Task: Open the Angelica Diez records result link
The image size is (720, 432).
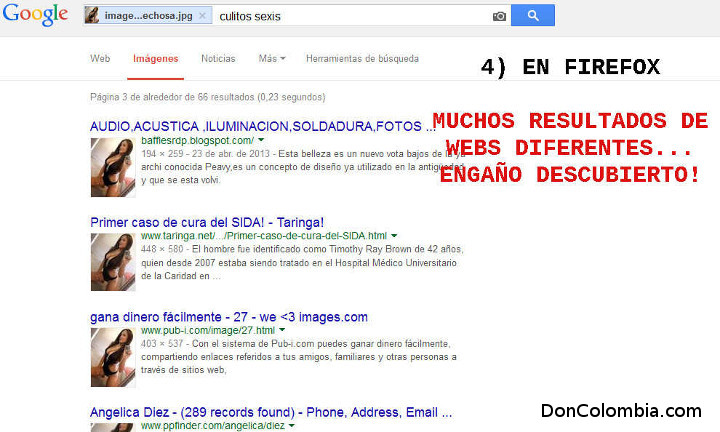Action: 271,412
